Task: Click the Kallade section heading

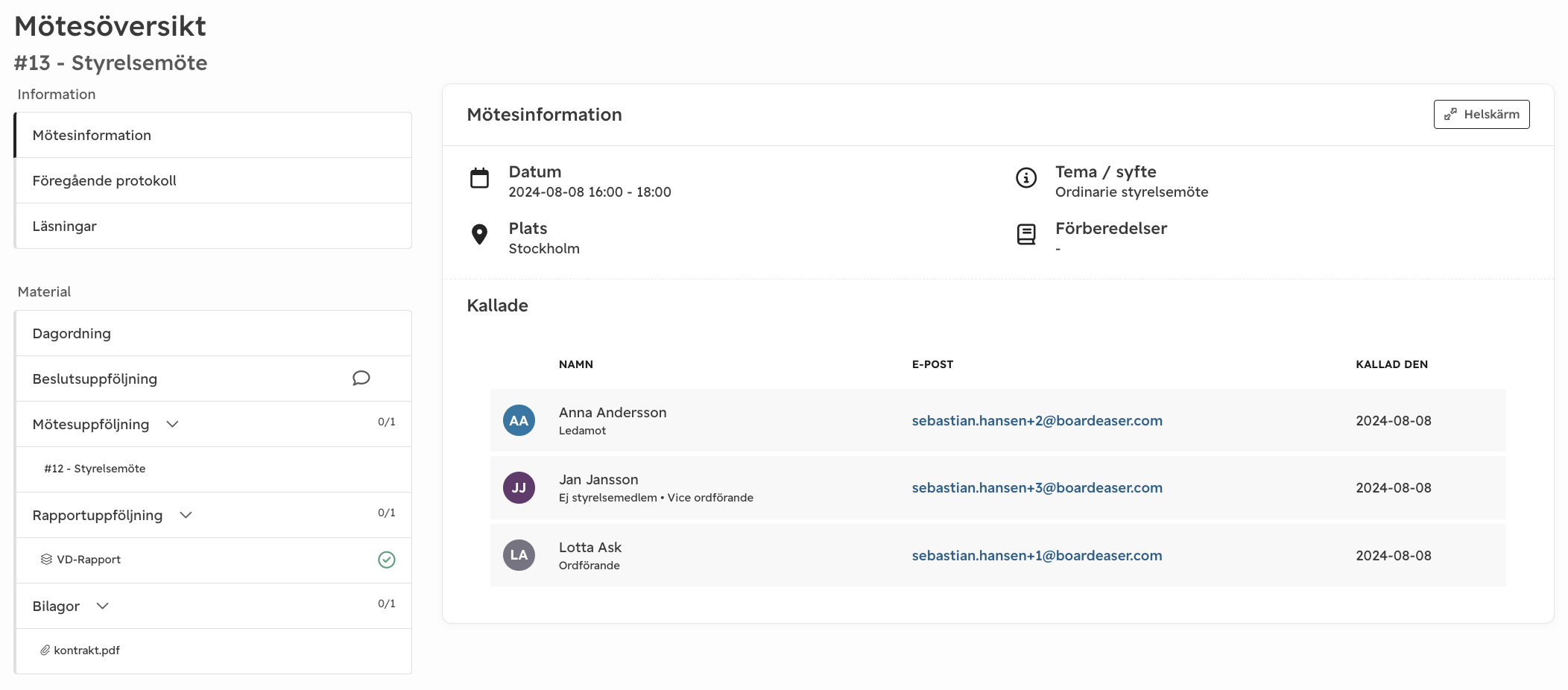Action: coord(497,306)
